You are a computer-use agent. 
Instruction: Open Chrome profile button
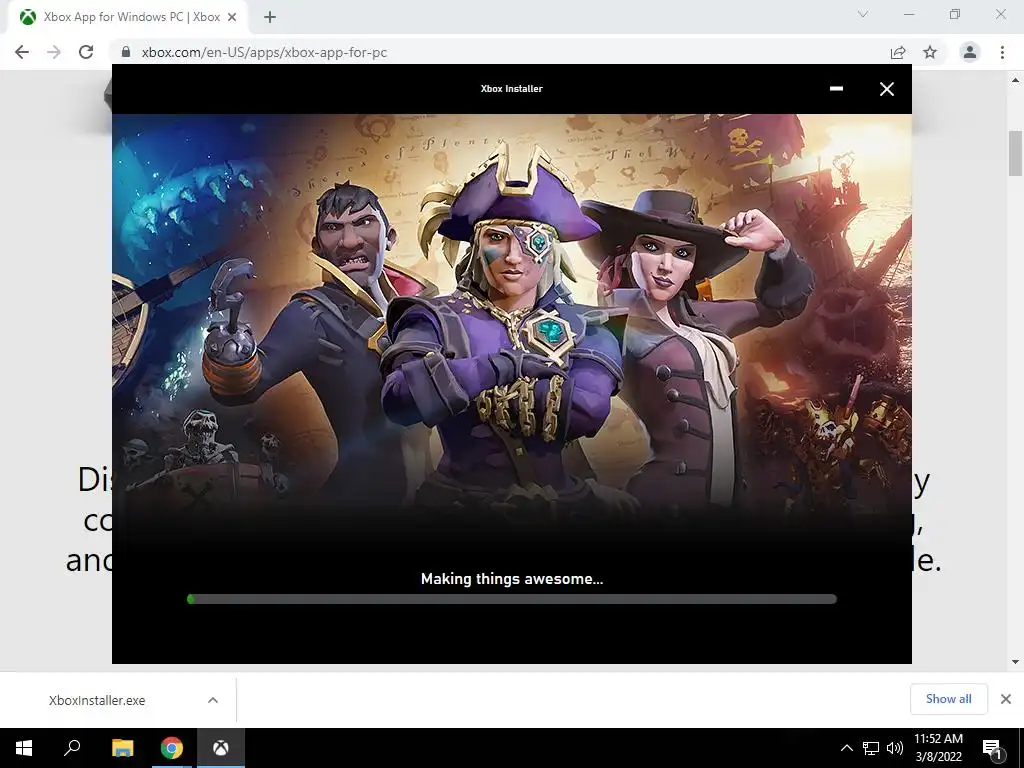click(970, 52)
